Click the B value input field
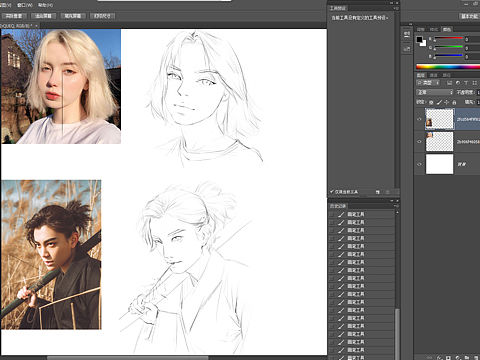 [472, 57]
